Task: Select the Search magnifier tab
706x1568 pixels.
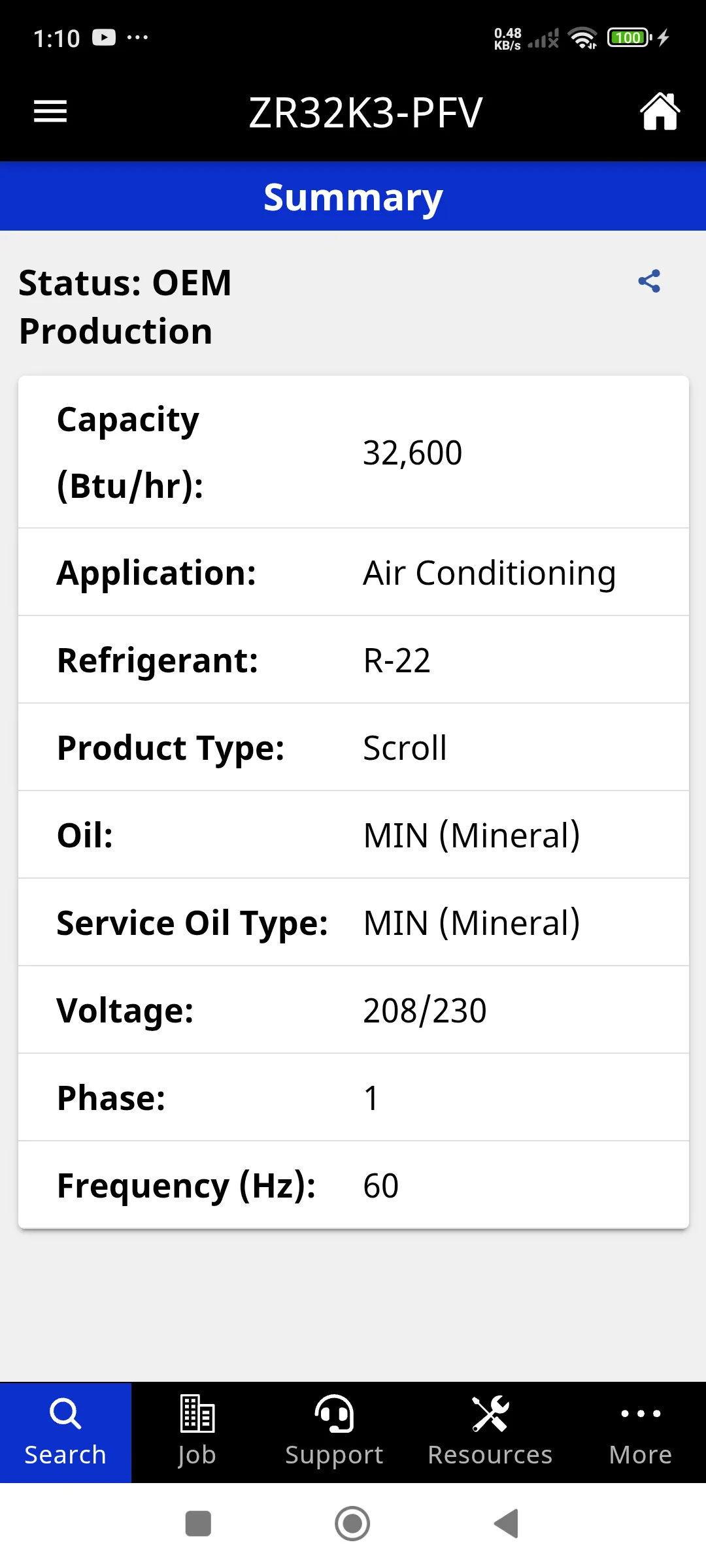Action: pyautogui.click(x=65, y=1432)
